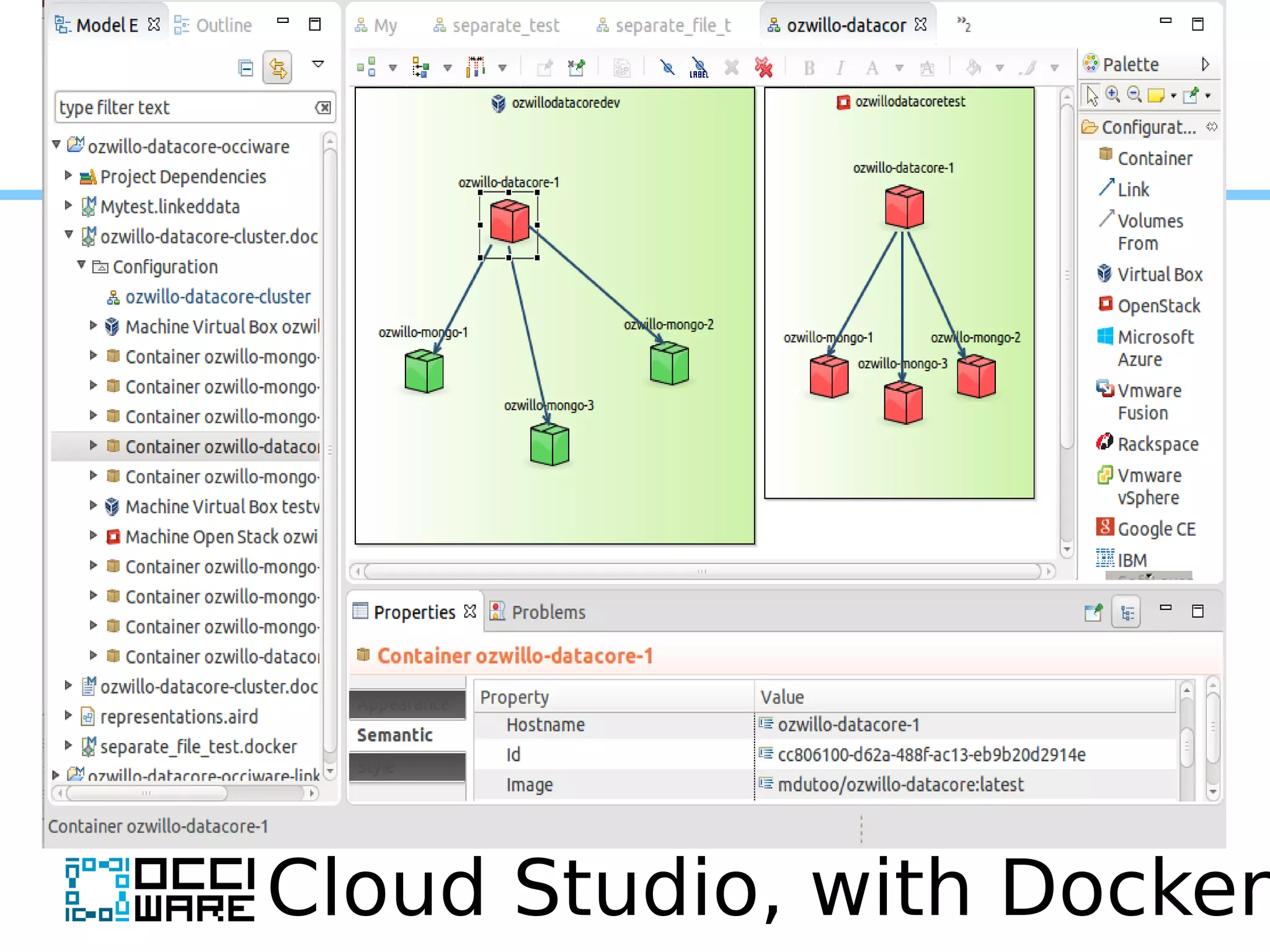Select ozwillodatacoretest container title
The height and width of the screenshot is (952, 1270).
pos(910,101)
